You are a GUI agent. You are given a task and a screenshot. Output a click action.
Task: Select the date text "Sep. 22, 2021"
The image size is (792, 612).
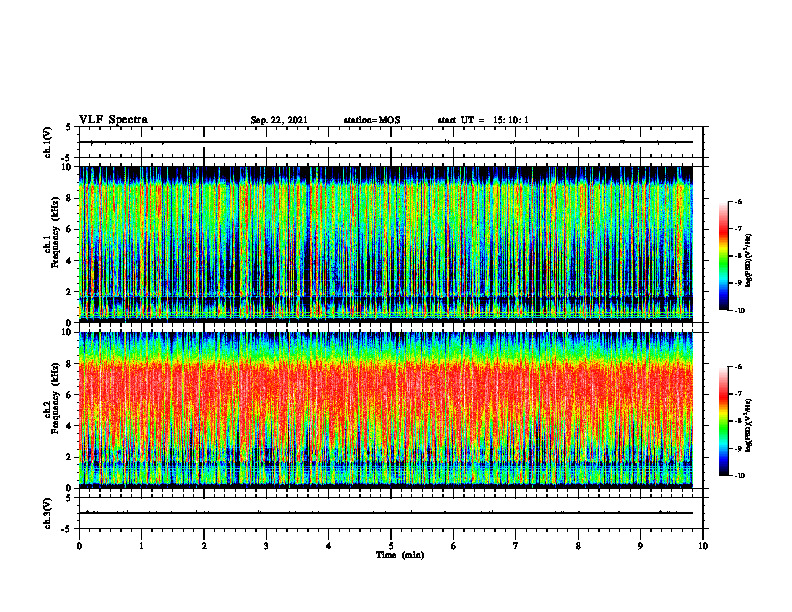tap(279, 120)
